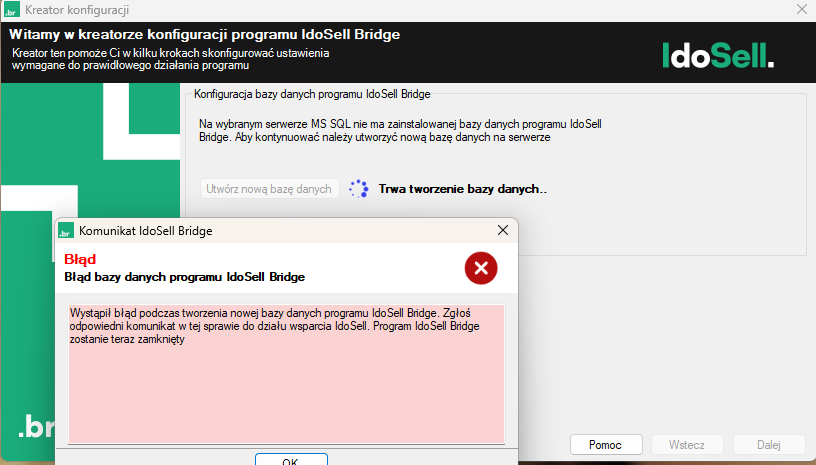Click the .br icon in Kreator konfiguracji title bar
This screenshot has height=465, width=816.
[11, 9]
